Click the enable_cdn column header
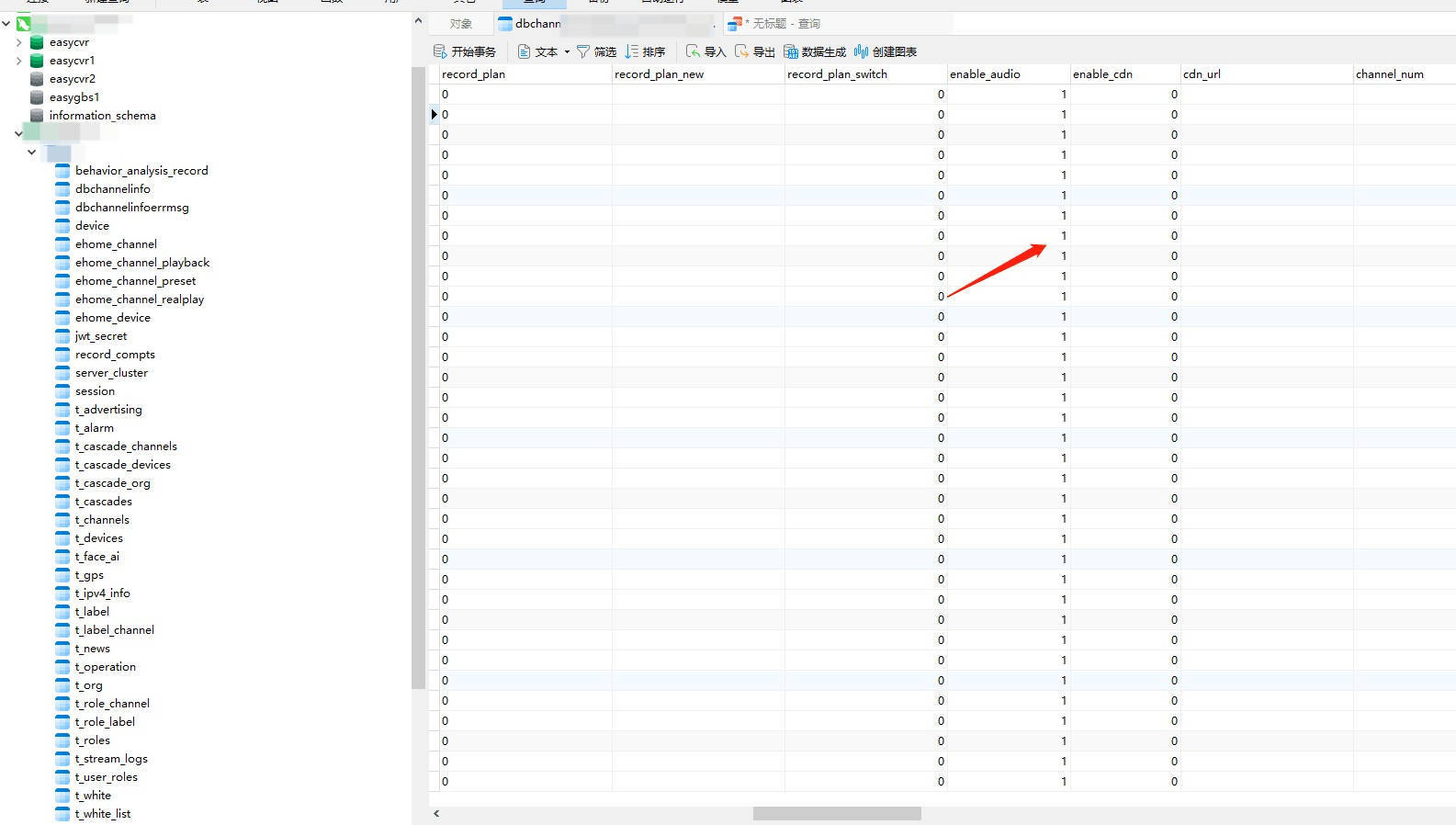 (1125, 74)
